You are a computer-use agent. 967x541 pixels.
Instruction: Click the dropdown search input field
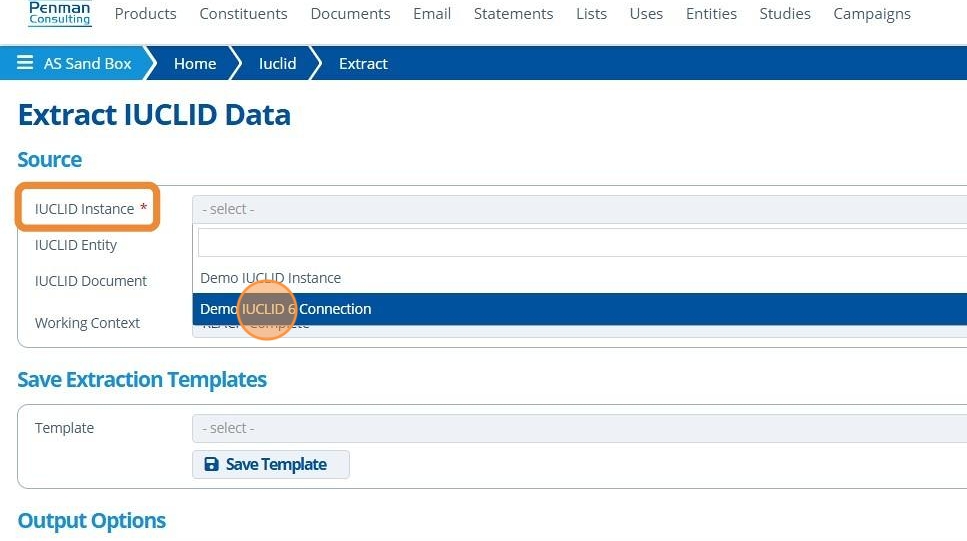(x=582, y=242)
